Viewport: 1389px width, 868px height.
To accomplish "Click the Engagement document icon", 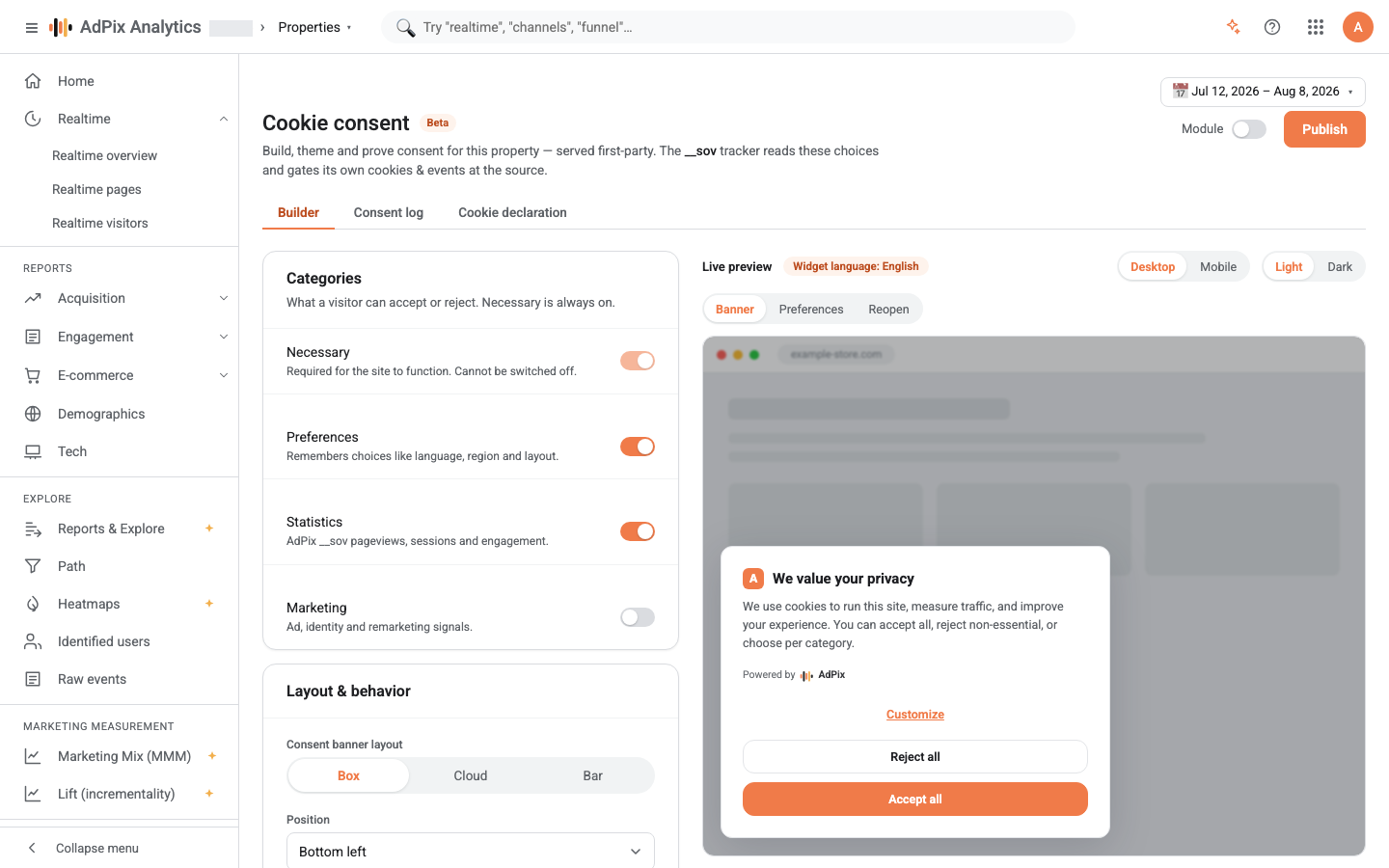I will 33,337.
